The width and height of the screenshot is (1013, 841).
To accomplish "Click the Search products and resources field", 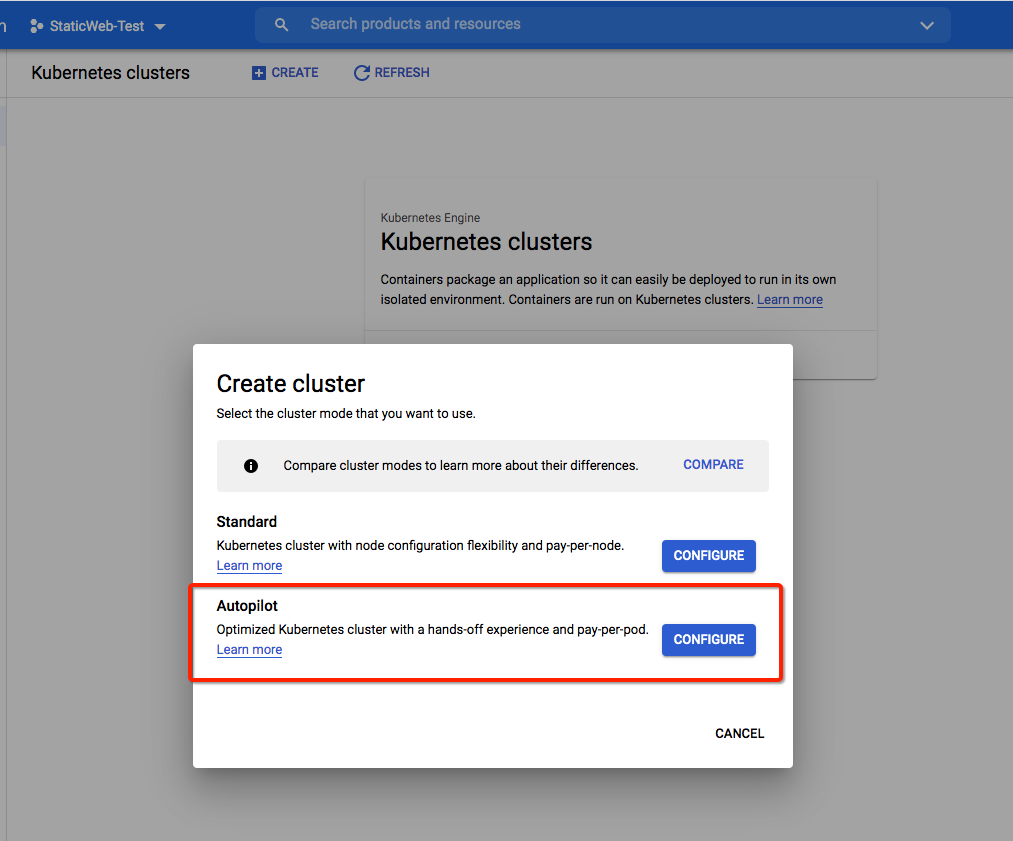I will (x=450, y=23).
